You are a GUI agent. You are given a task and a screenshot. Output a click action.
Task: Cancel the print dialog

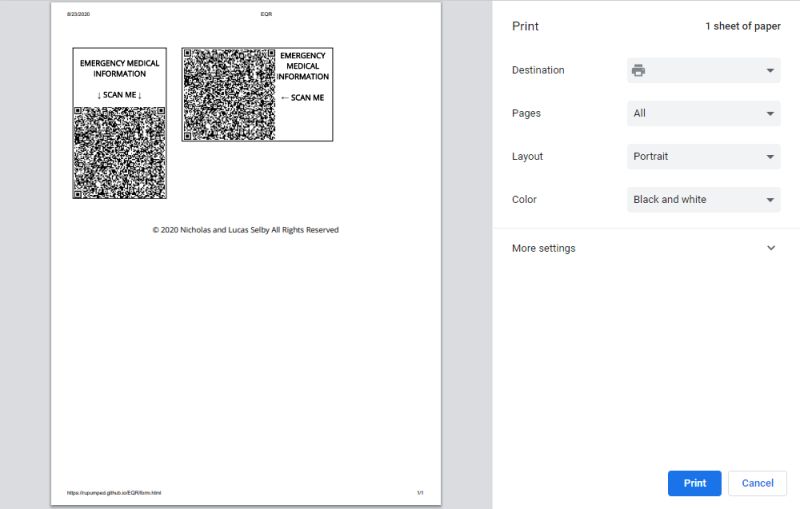(x=757, y=483)
